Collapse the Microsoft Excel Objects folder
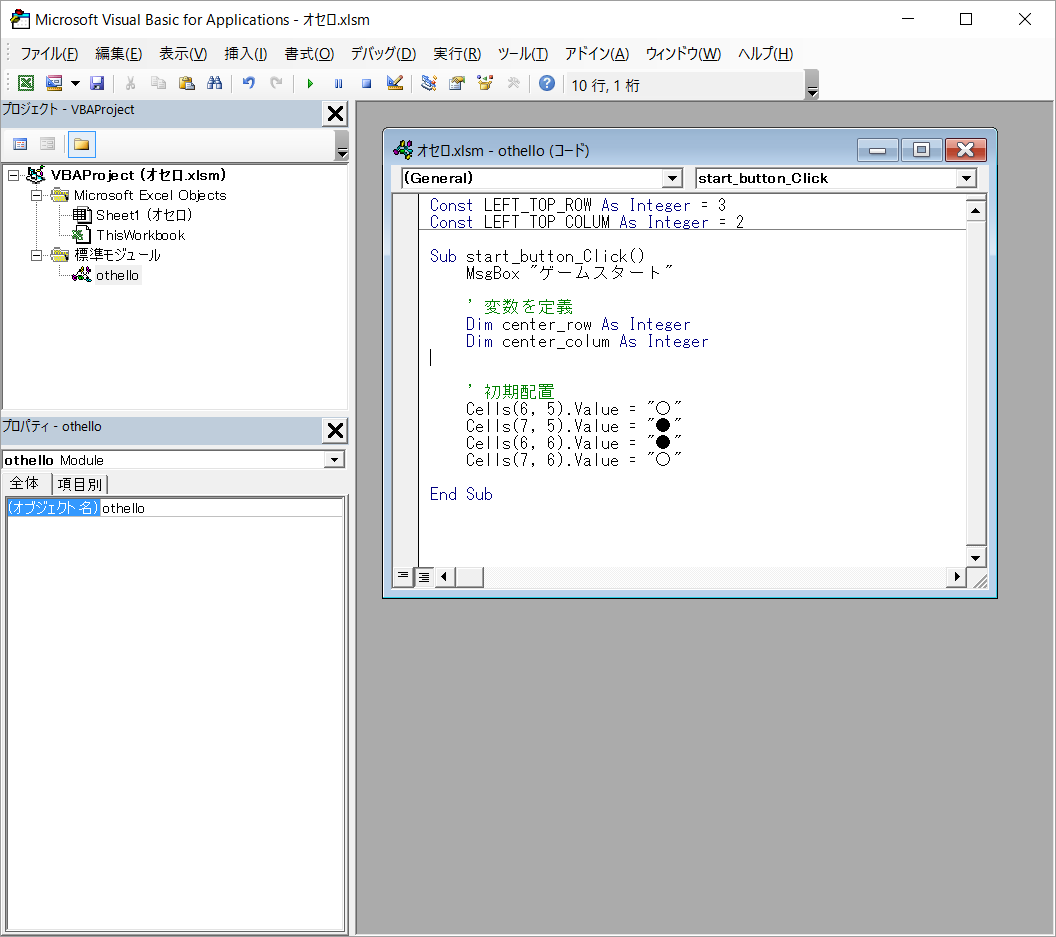 pyautogui.click(x=37, y=195)
